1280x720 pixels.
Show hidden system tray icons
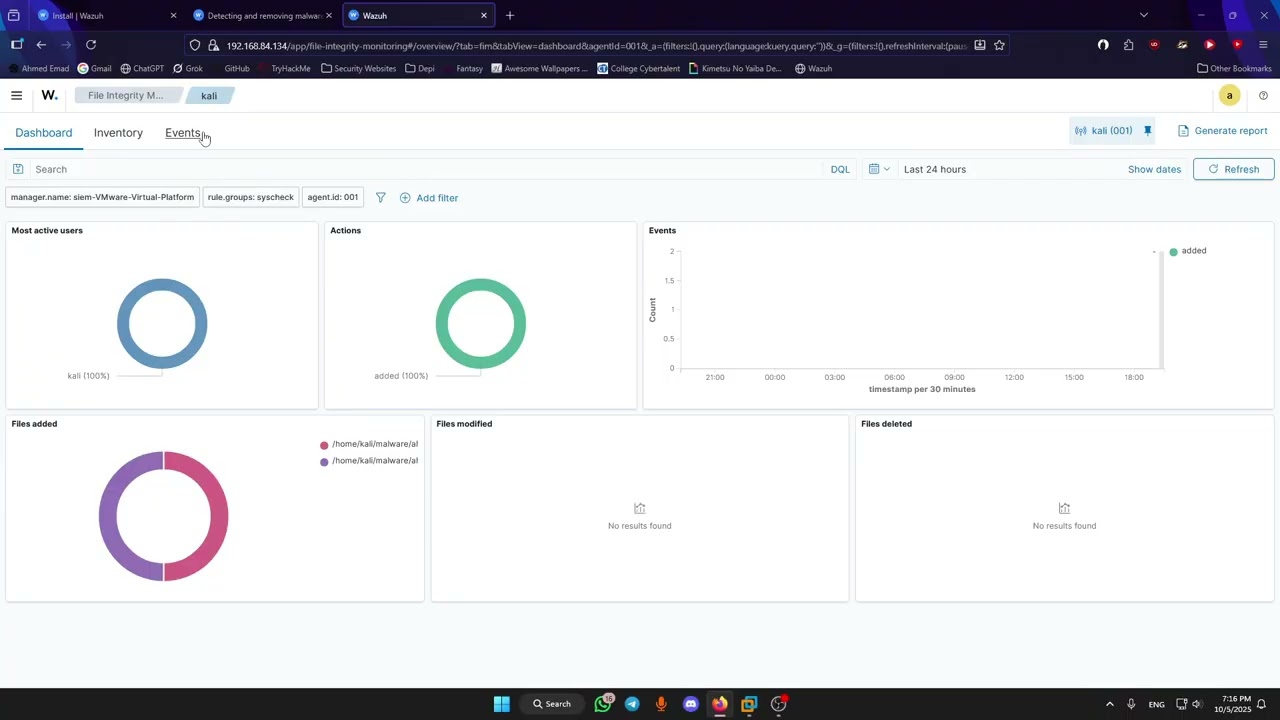tap(1109, 704)
